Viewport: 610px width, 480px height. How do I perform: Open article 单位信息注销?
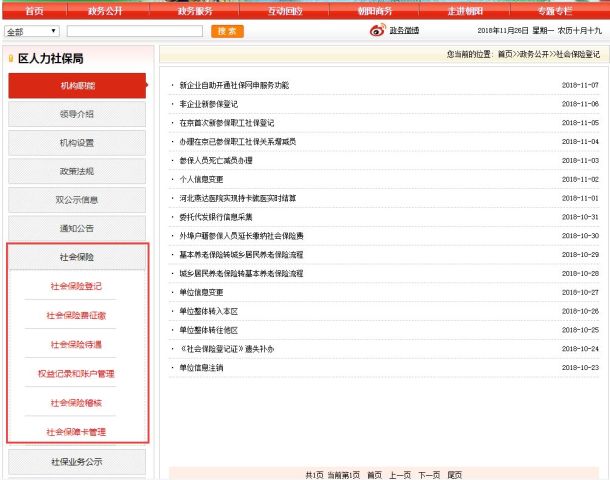[x=201, y=368]
